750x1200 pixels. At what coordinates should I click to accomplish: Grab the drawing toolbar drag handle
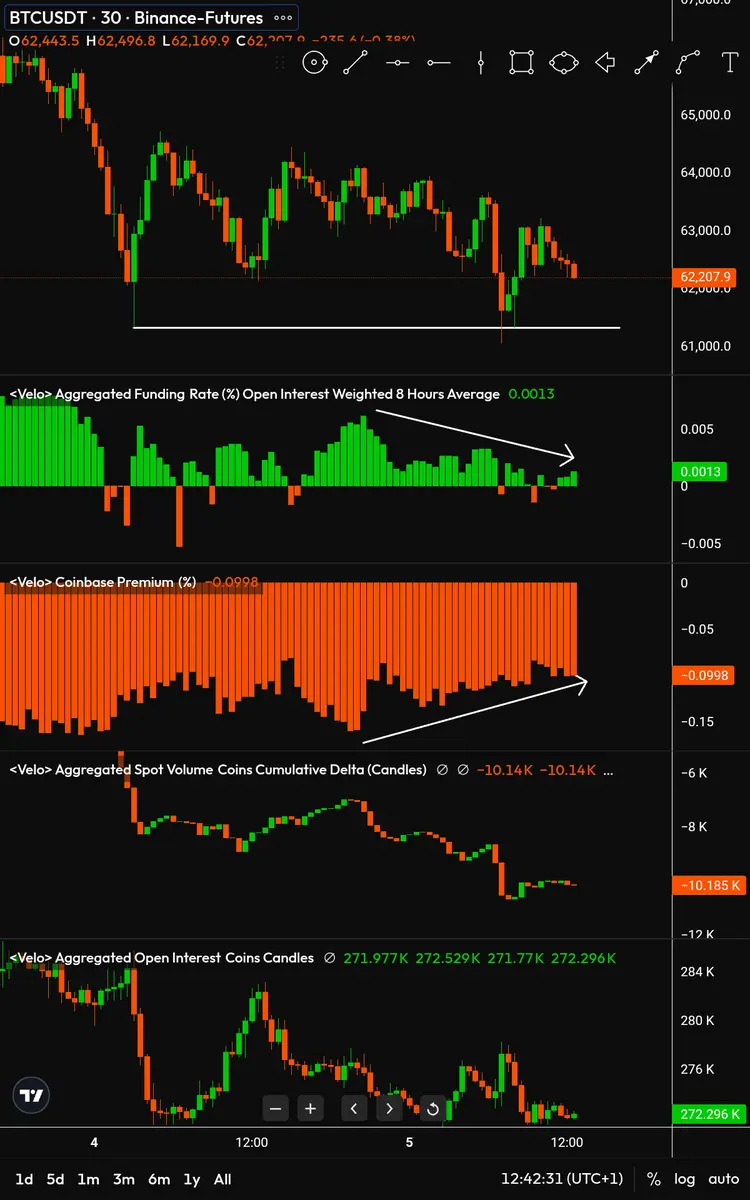pos(281,63)
